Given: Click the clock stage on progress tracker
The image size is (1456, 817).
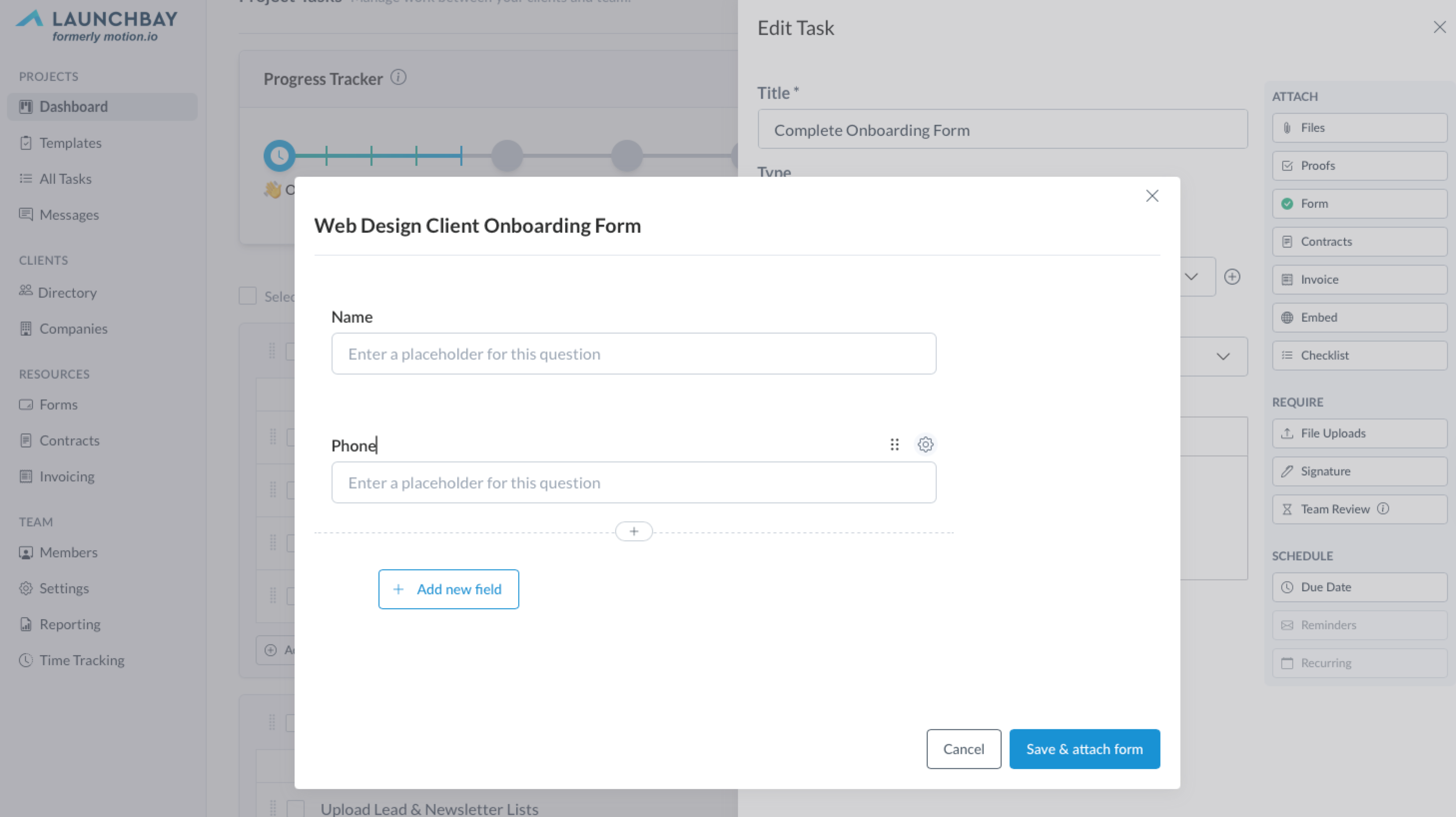Looking at the screenshot, I should click(x=279, y=155).
